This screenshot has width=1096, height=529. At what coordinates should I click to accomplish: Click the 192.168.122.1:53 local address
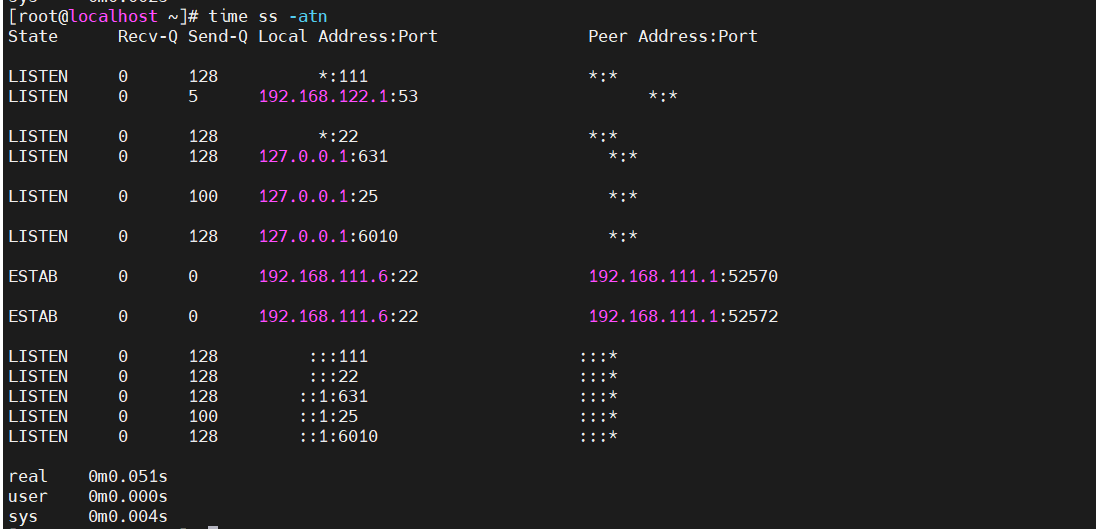(x=338, y=96)
